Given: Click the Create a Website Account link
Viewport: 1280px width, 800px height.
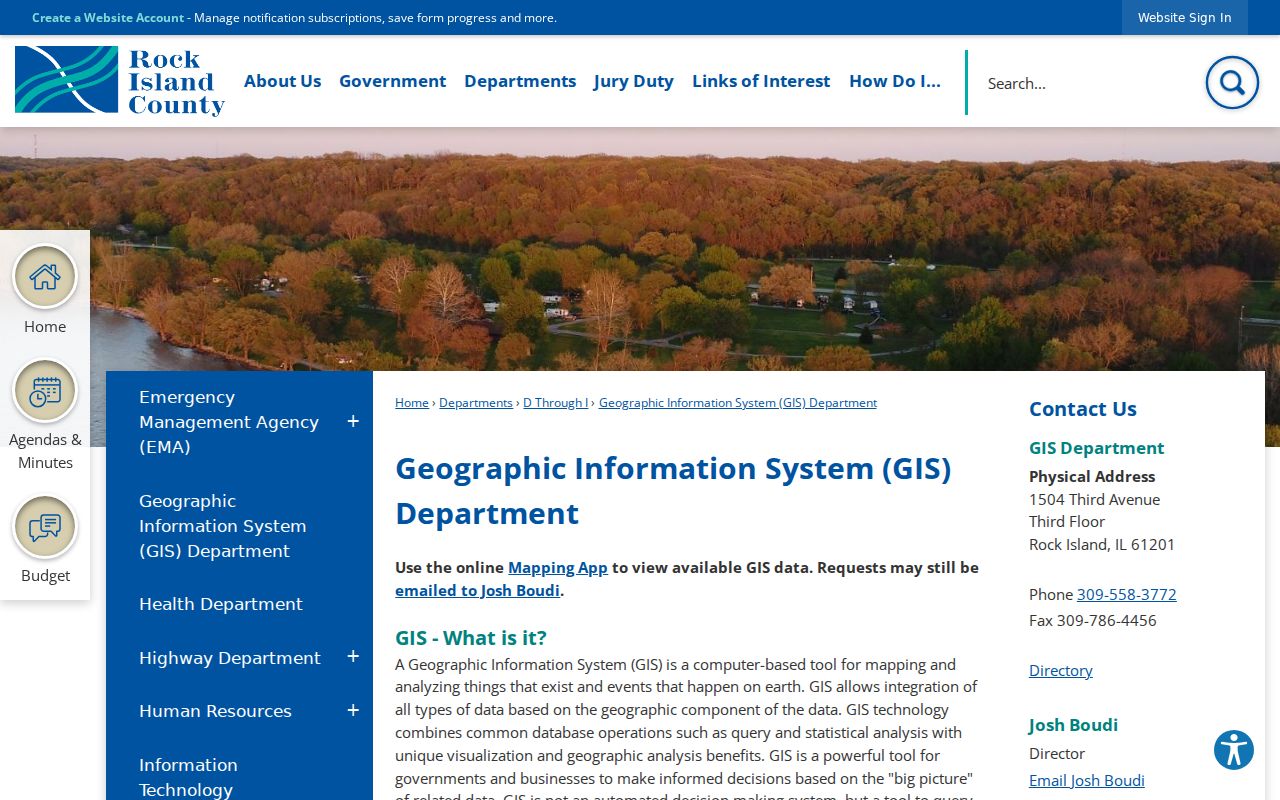Looking at the screenshot, I should (108, 18).
